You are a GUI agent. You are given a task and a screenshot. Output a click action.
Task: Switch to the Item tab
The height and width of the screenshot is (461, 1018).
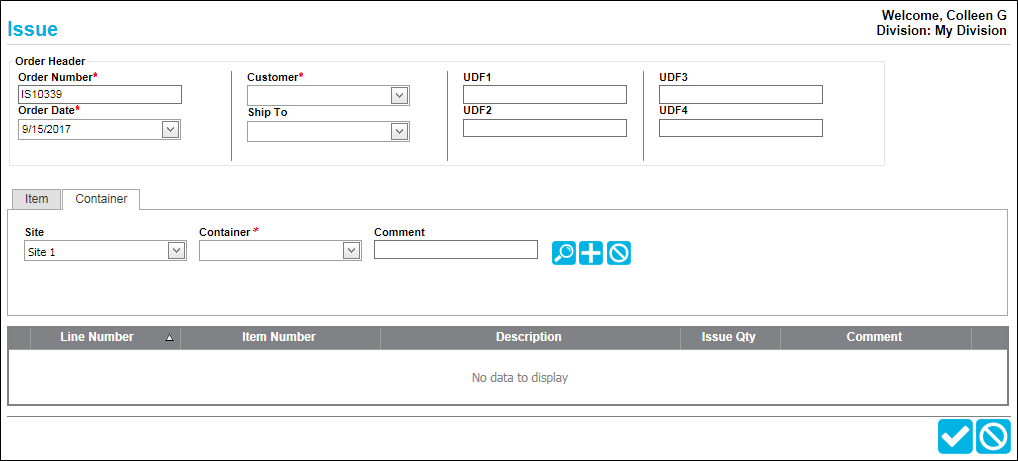(36, 199)
